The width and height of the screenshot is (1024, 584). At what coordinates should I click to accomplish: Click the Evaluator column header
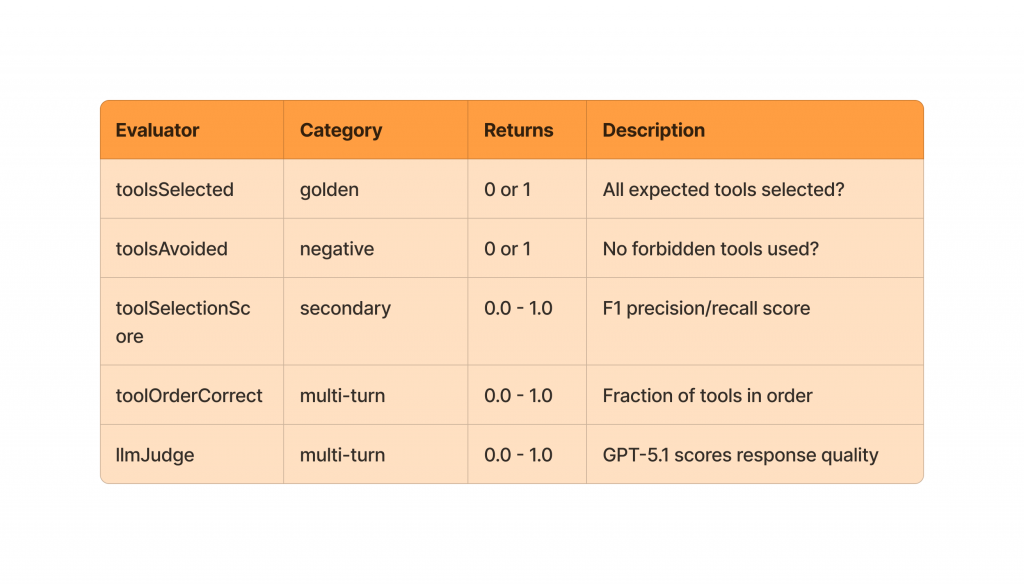pyautogui.click(x=157, y=130)
